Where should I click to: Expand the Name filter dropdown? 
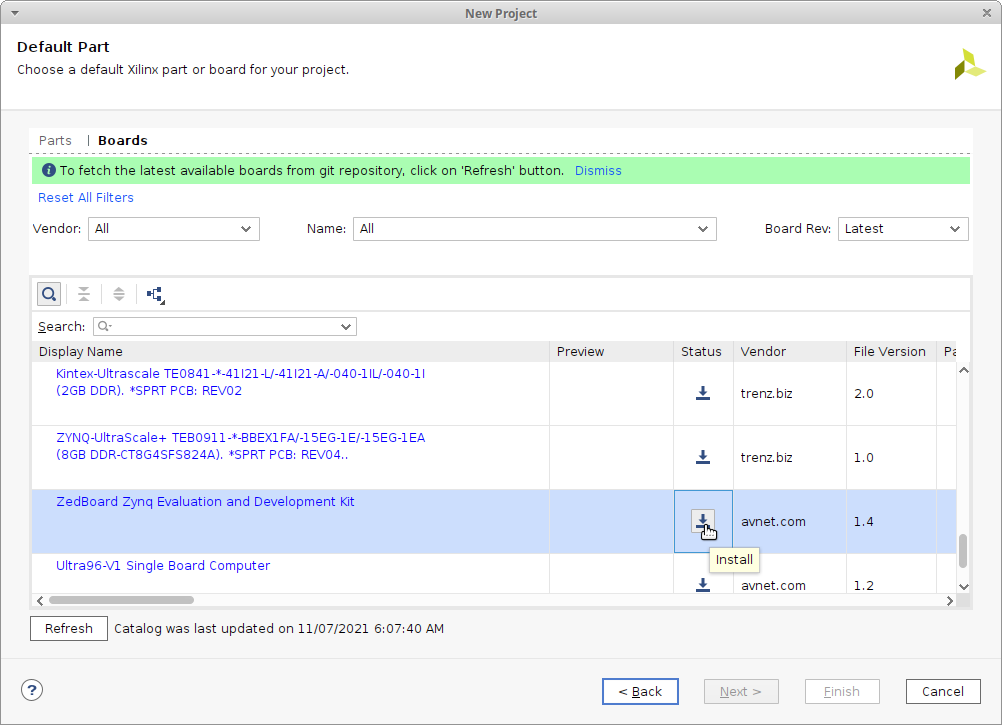click(x=534, y=229)
